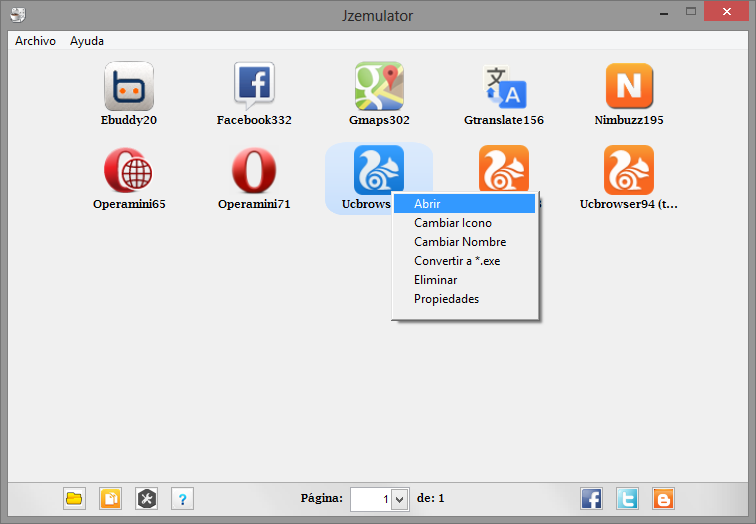Screen dimensions: 756x524
Task: Click the orange documents button in bottom toolbar
Action: coord(110,498)
